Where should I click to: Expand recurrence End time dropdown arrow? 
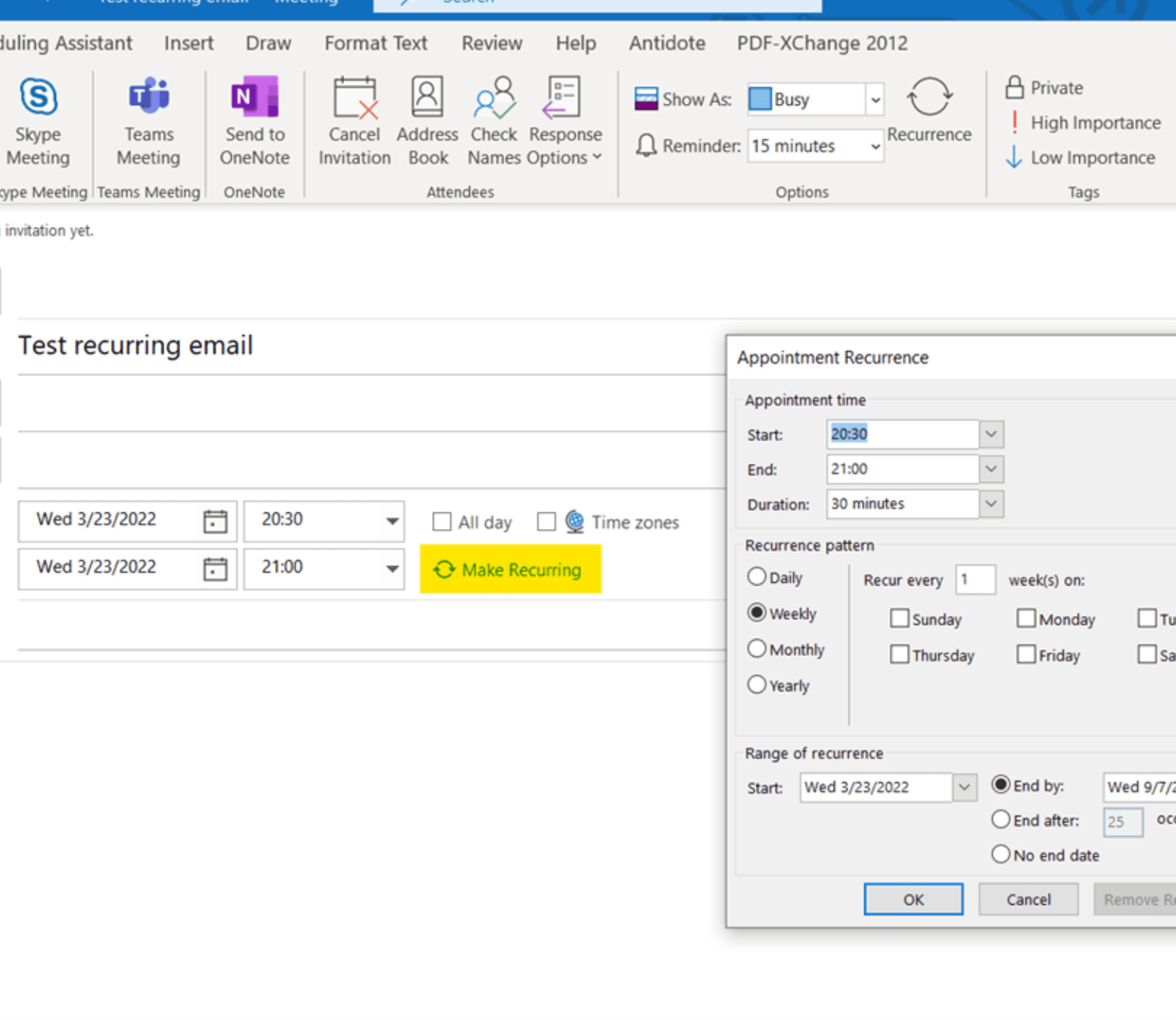point(991,469)
